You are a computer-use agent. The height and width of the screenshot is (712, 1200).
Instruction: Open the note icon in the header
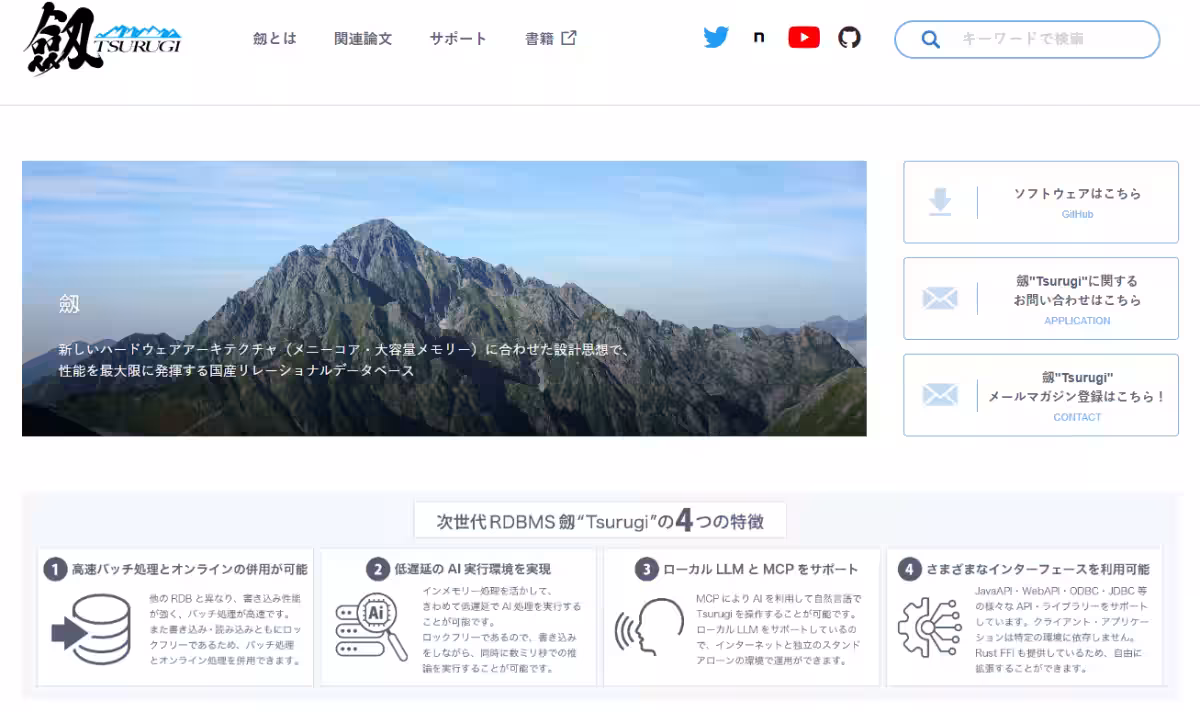tap(759, 37)
